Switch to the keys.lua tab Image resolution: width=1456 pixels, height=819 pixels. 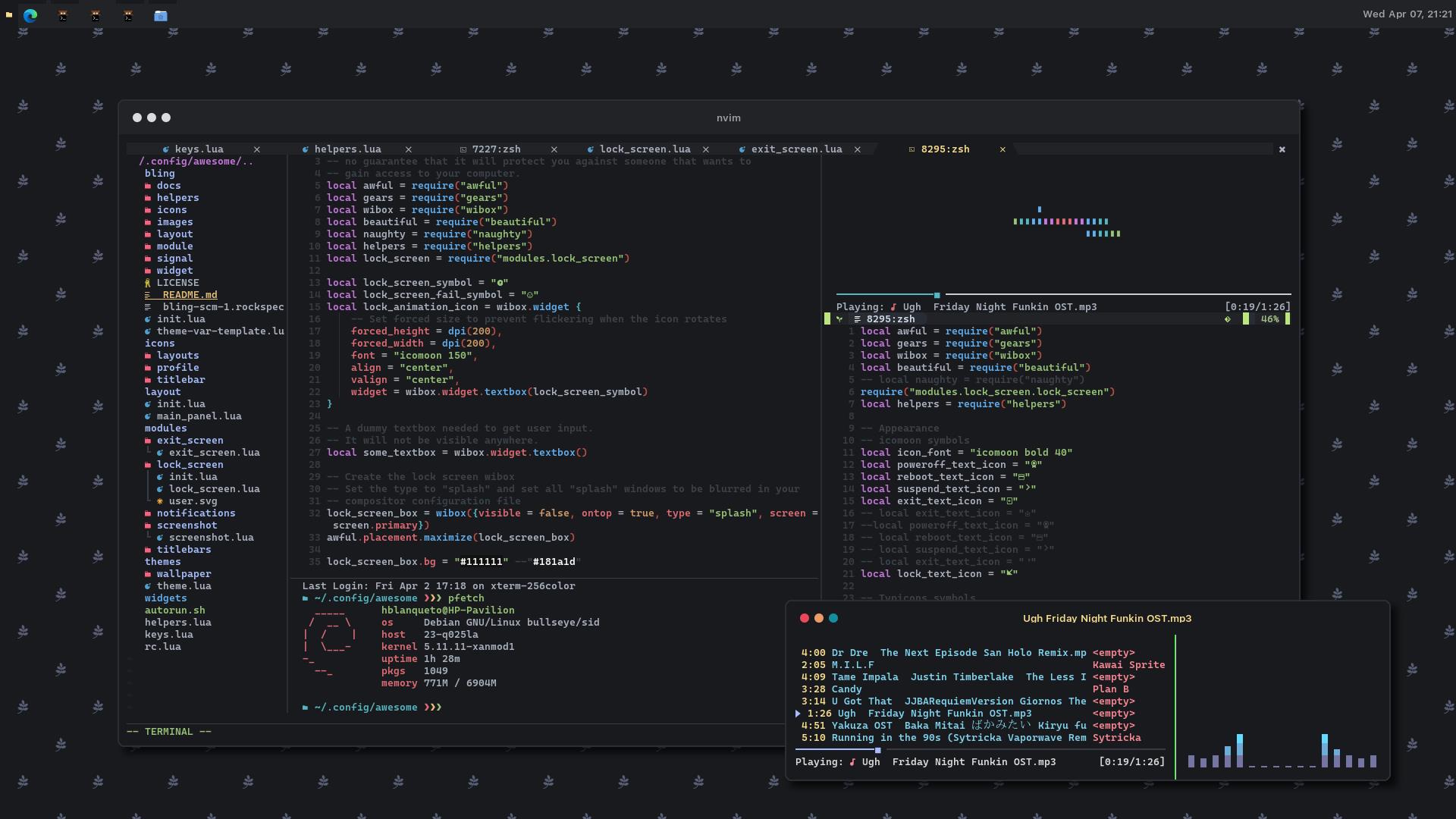click(x=199, y=149)
